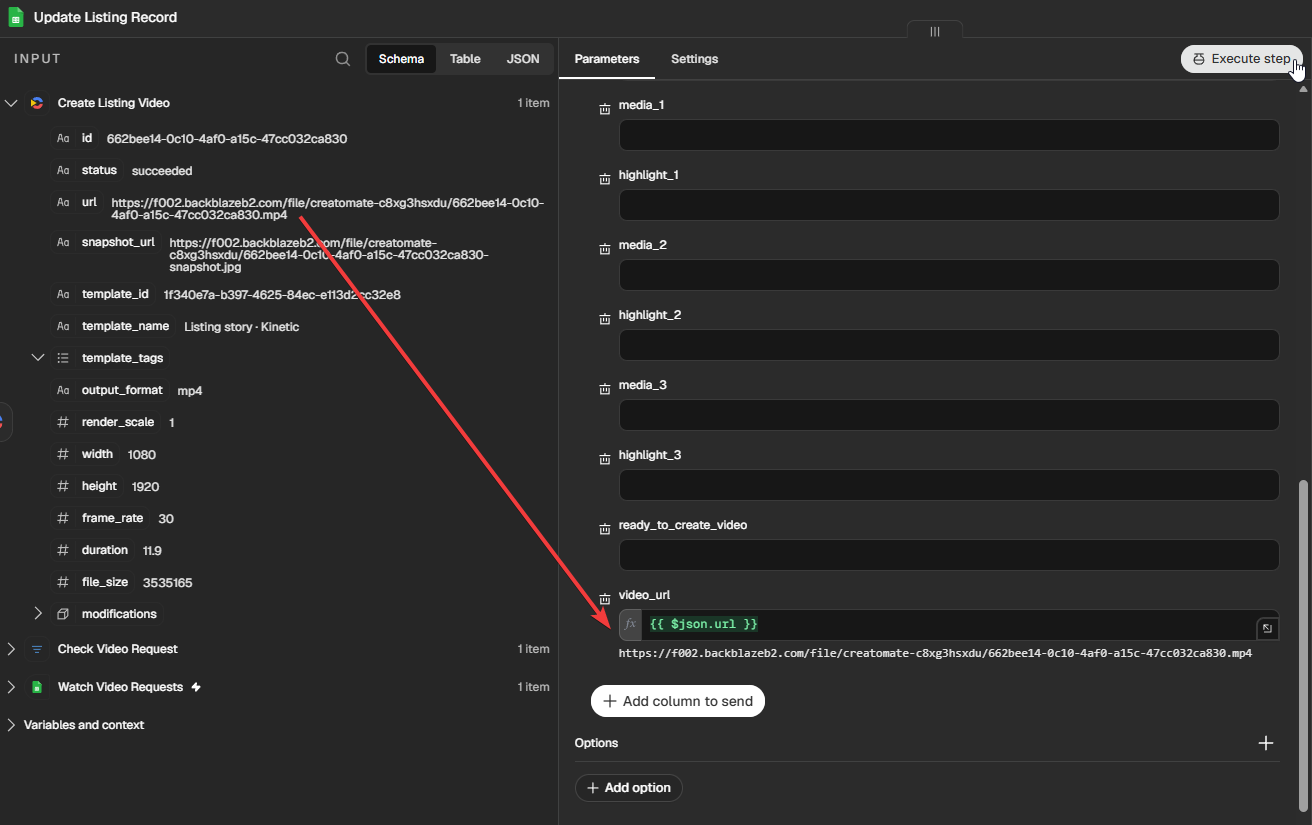The height and width of the screenshot is (825, 1312).
Task: Remove the highlight_3 field using its trash icon
Action: [604, 459]
